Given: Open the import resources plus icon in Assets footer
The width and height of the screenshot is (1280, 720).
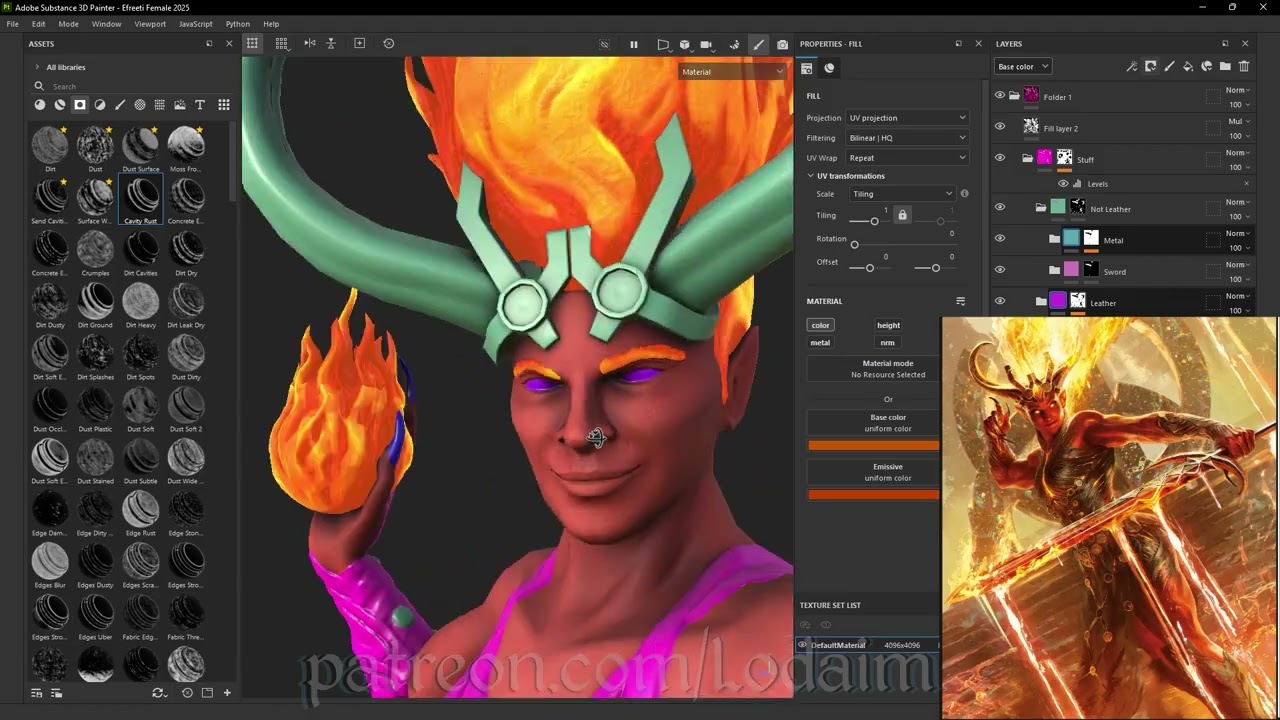Looking at the screenshot, I should 227,692.
